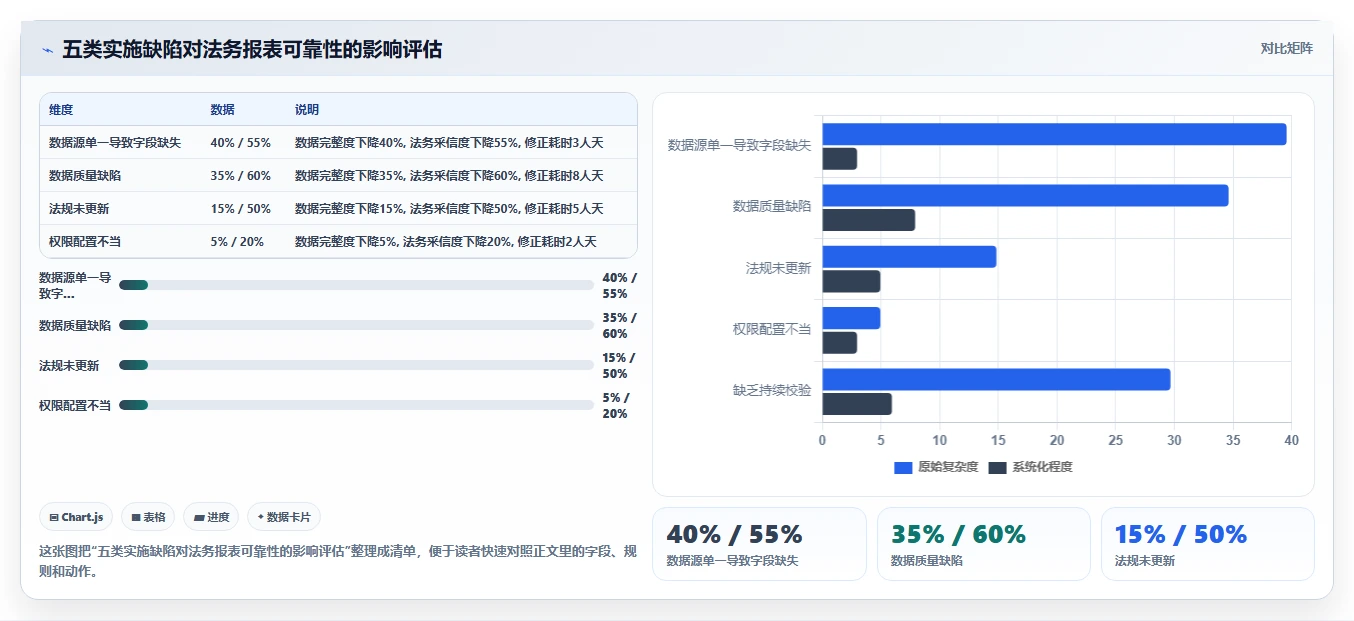
Task: Toggle the 系统化程度 legend dark swatch
Action: click(x=997, y=467)
